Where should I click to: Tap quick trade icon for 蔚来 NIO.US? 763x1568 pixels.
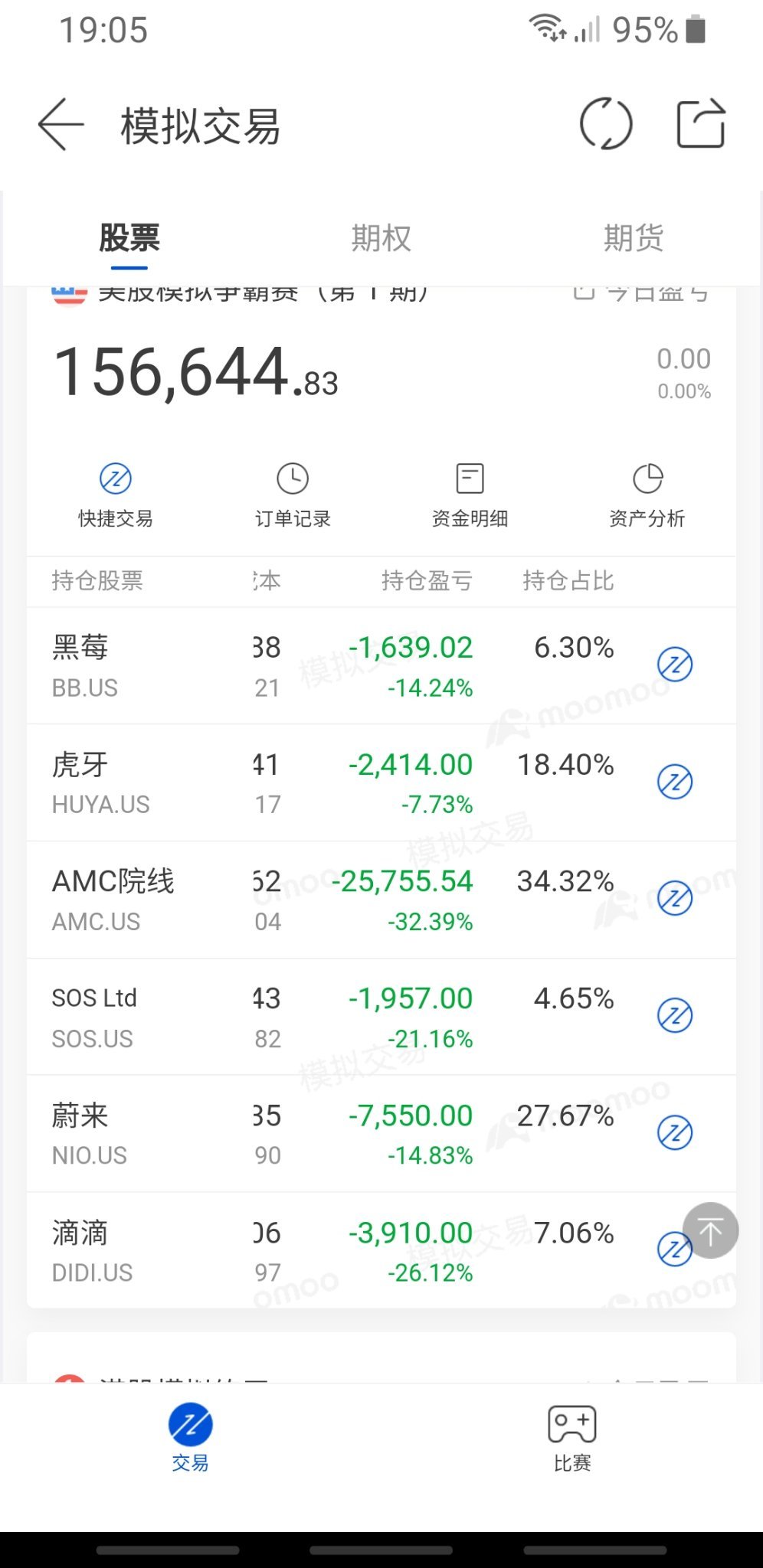coord(675,1132)
